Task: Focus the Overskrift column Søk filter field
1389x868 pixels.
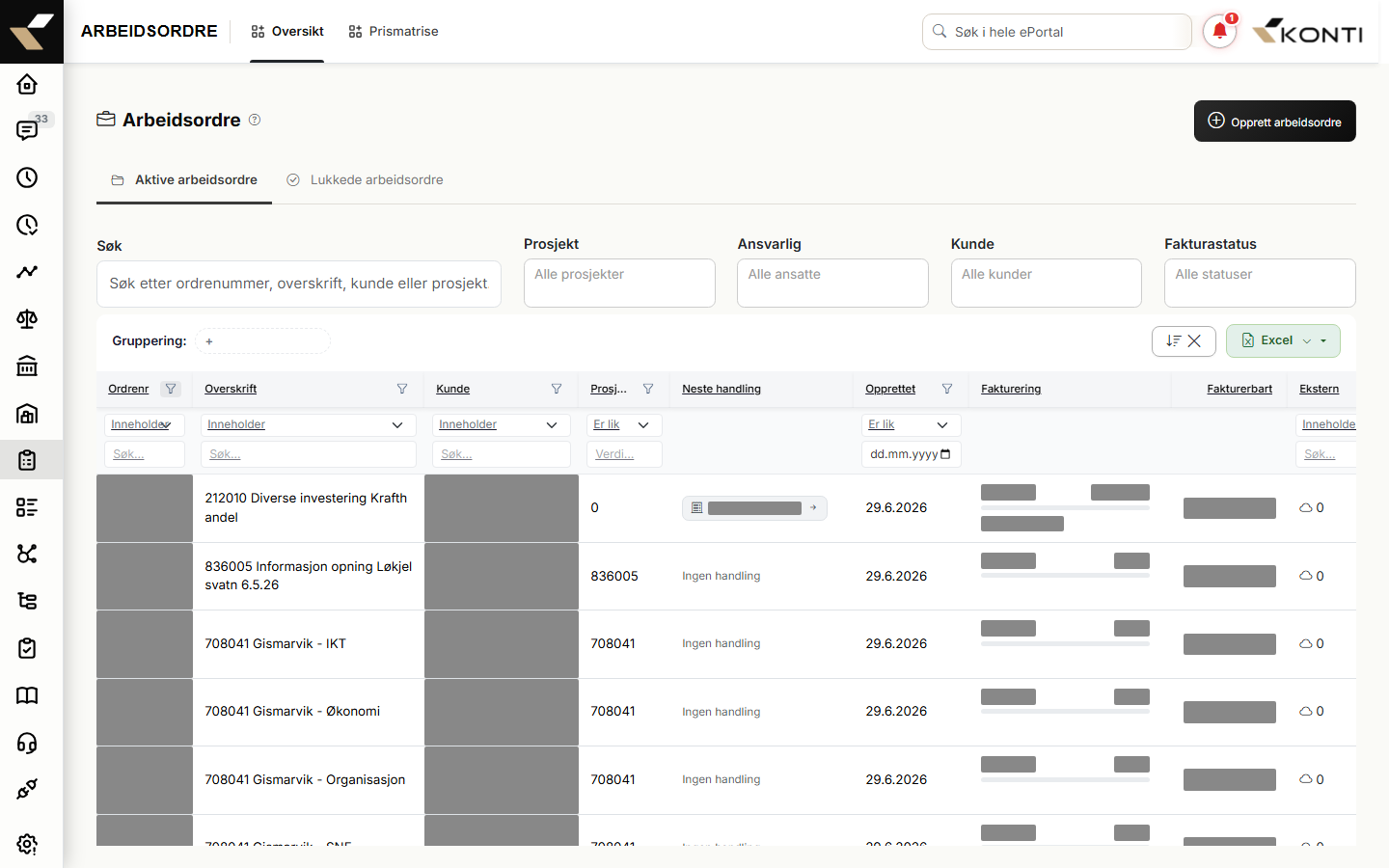Action: [x=309, y=454]
